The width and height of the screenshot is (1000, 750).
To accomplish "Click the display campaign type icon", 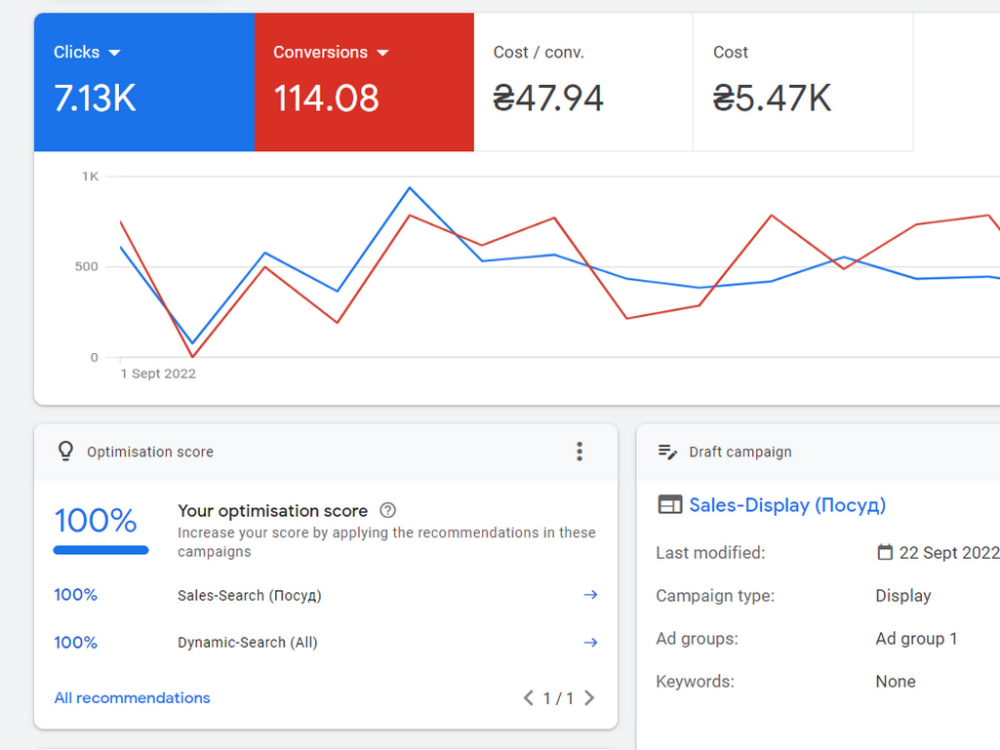I will pos(670,504).
